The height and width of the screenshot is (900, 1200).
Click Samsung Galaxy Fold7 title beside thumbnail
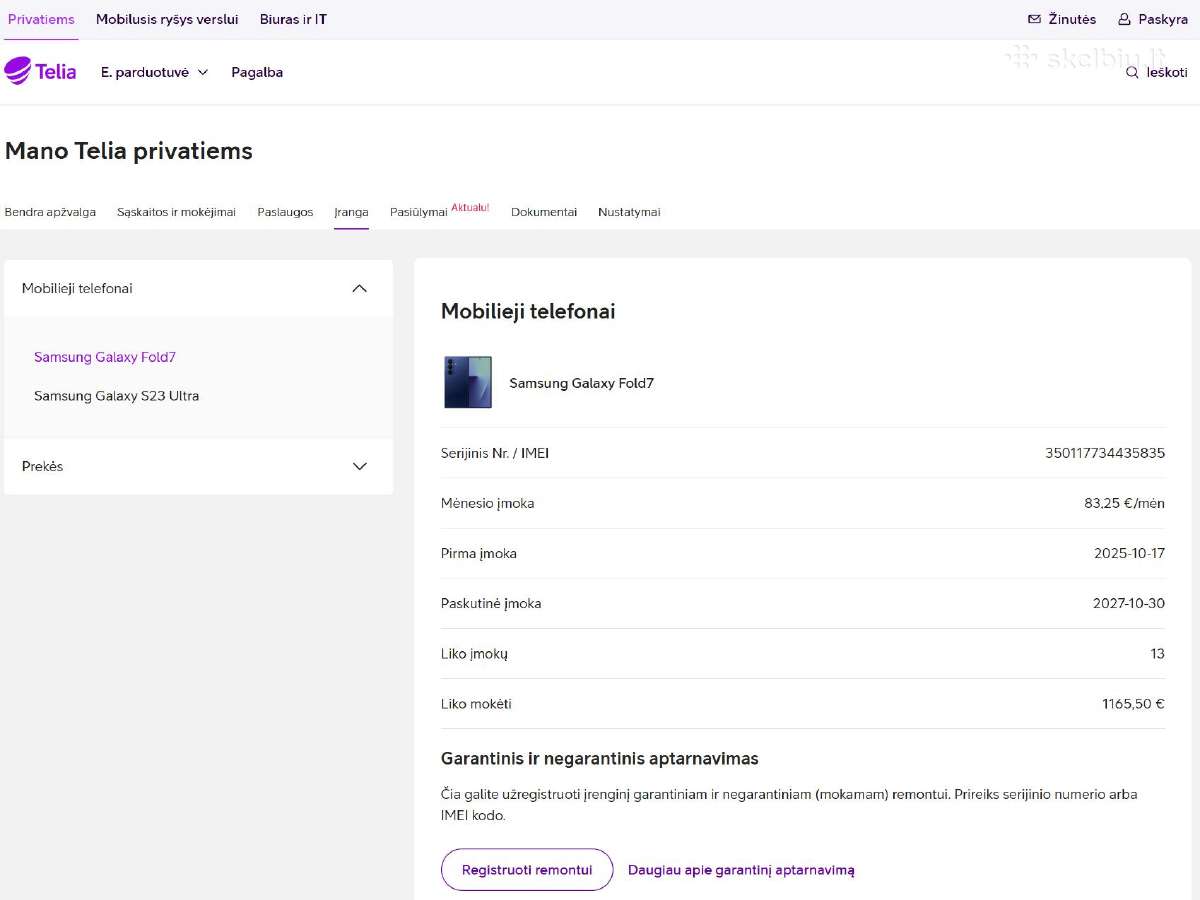(581, 383)
